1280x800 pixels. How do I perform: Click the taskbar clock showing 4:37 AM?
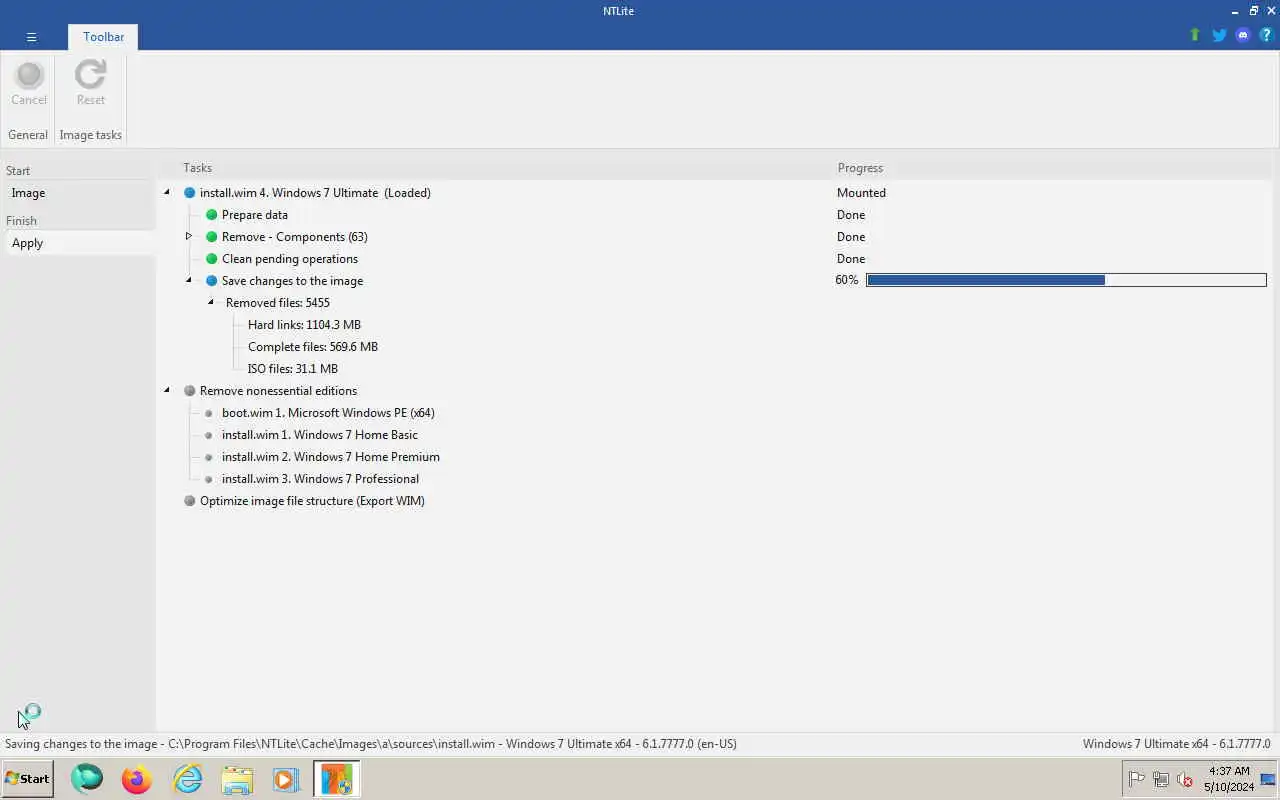coord(1229,779)
